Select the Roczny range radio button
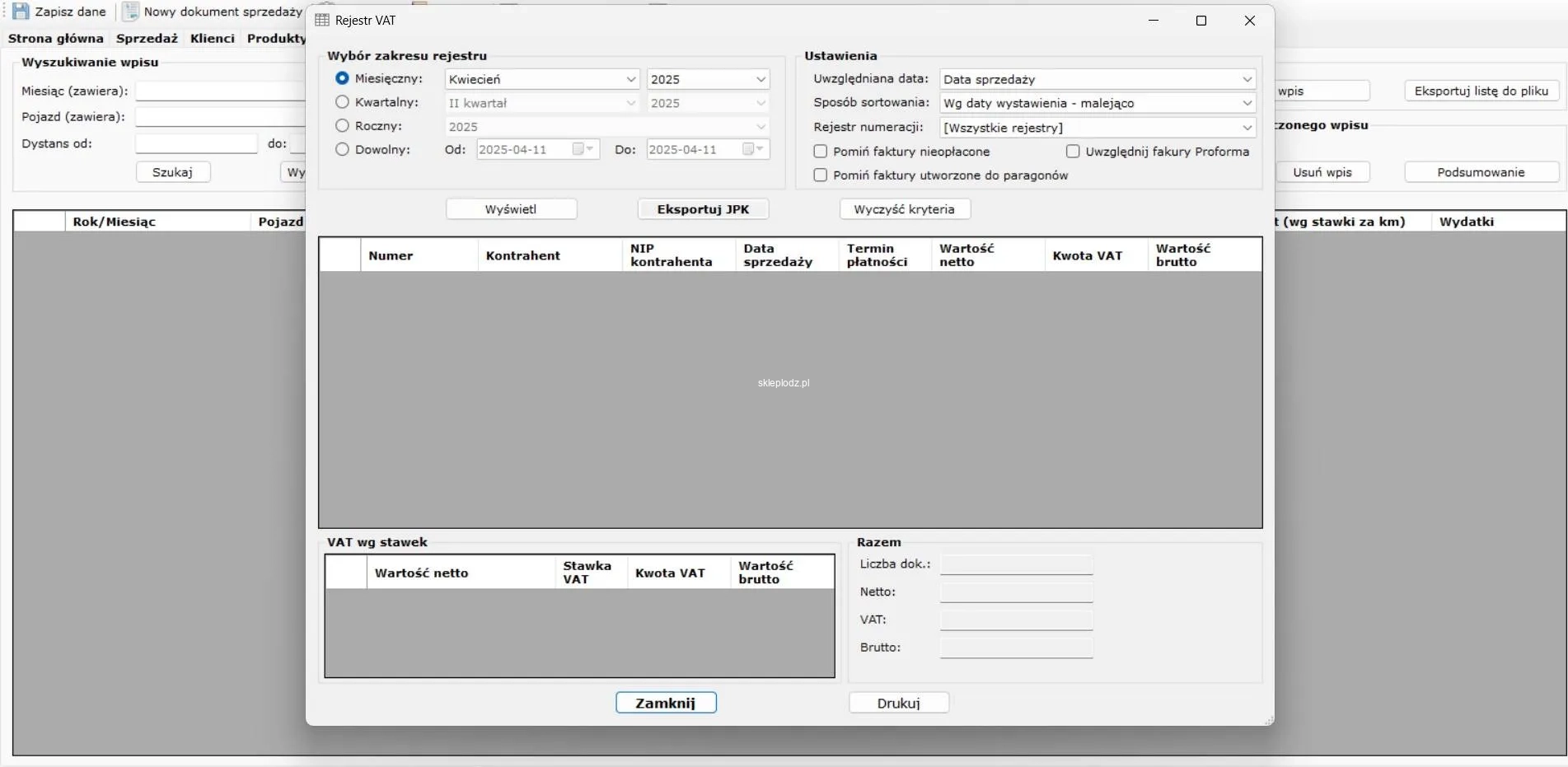Screen dimensions: 1568x767 click(342, 126)
